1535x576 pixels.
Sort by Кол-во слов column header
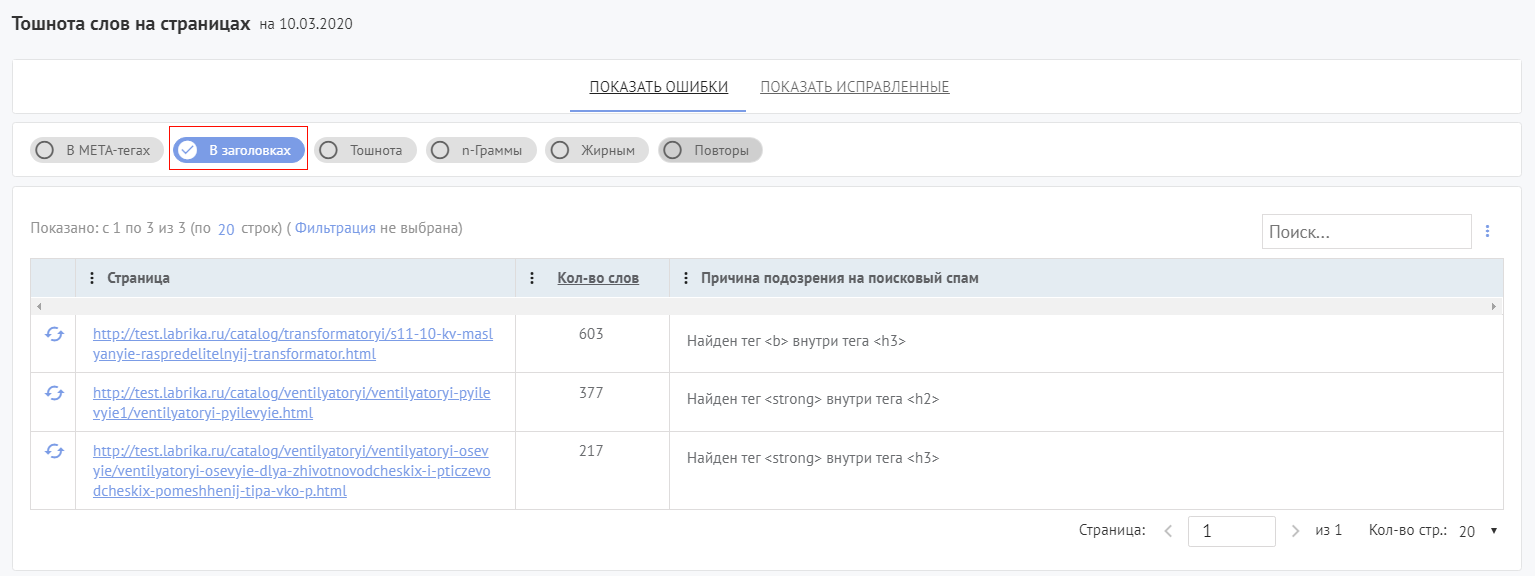pyautogui.click(x=597, y=278)
